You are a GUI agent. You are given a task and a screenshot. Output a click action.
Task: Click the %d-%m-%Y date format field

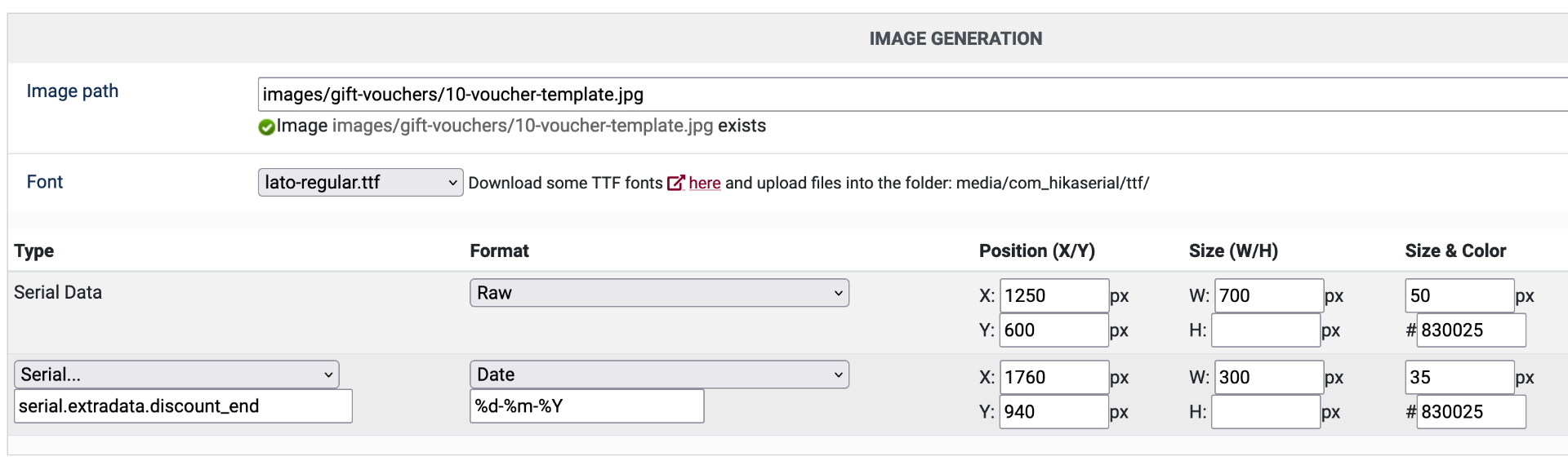[586, 406]
